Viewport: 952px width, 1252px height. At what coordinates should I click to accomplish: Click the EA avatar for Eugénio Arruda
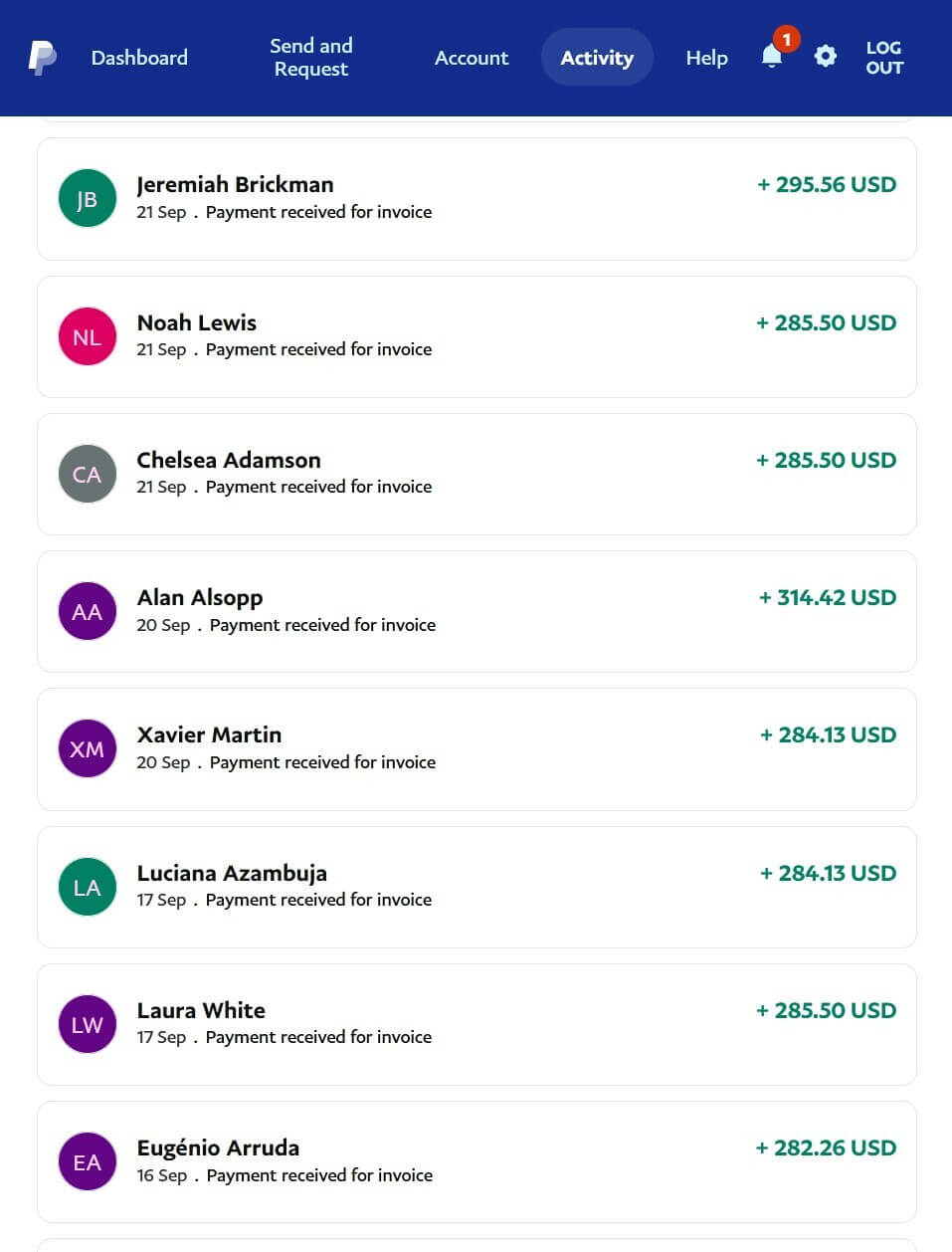[88, 1161]
